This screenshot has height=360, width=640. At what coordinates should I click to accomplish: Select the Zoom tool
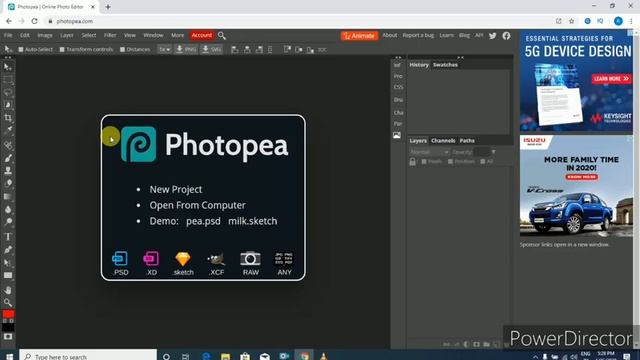pos(8,302)
